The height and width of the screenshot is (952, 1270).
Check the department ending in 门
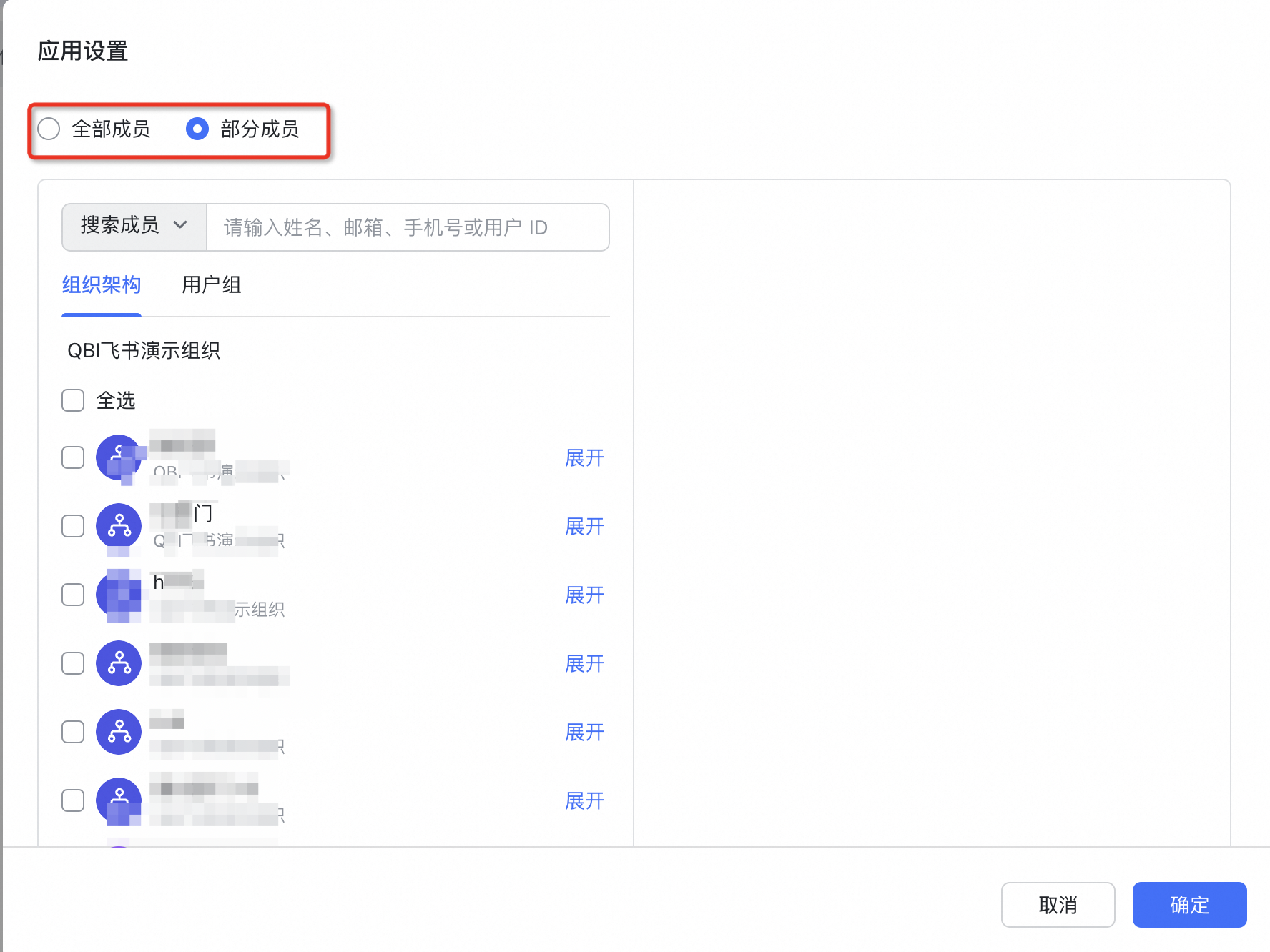(73, 526)
